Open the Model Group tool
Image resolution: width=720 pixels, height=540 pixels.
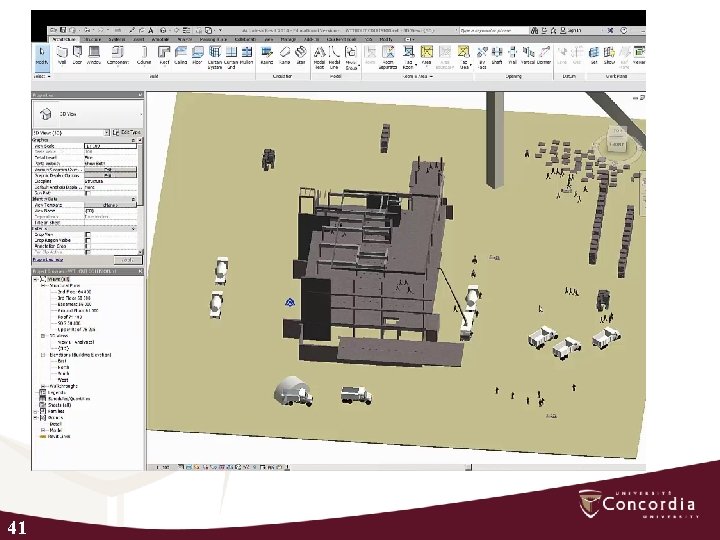pos(351,57)
